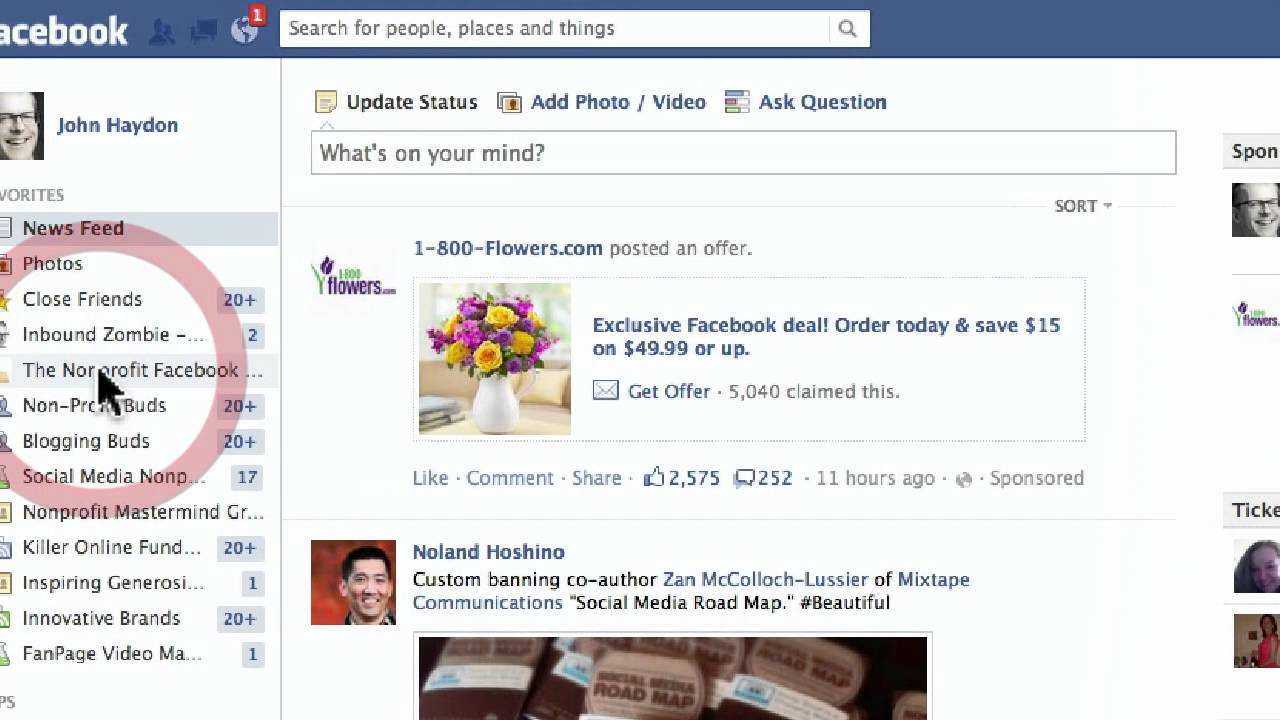The width and height of the screenshot is (1280, 720).
Task: Expand the SORT dropdown
Action: point(1083,206)
